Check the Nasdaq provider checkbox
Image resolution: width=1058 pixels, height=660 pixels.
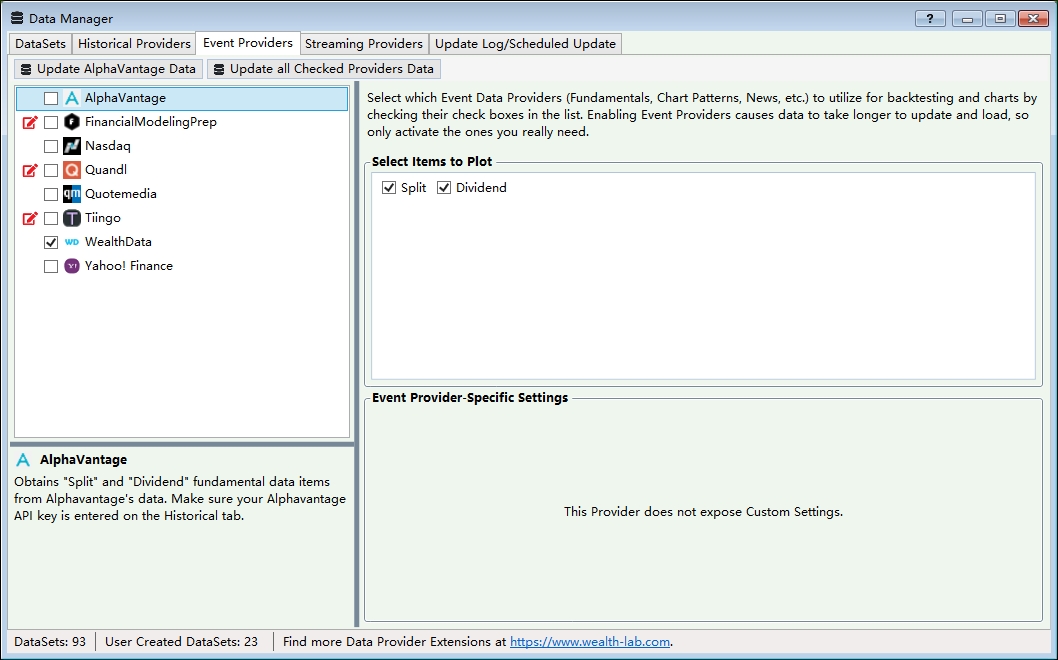coord(51,146)
